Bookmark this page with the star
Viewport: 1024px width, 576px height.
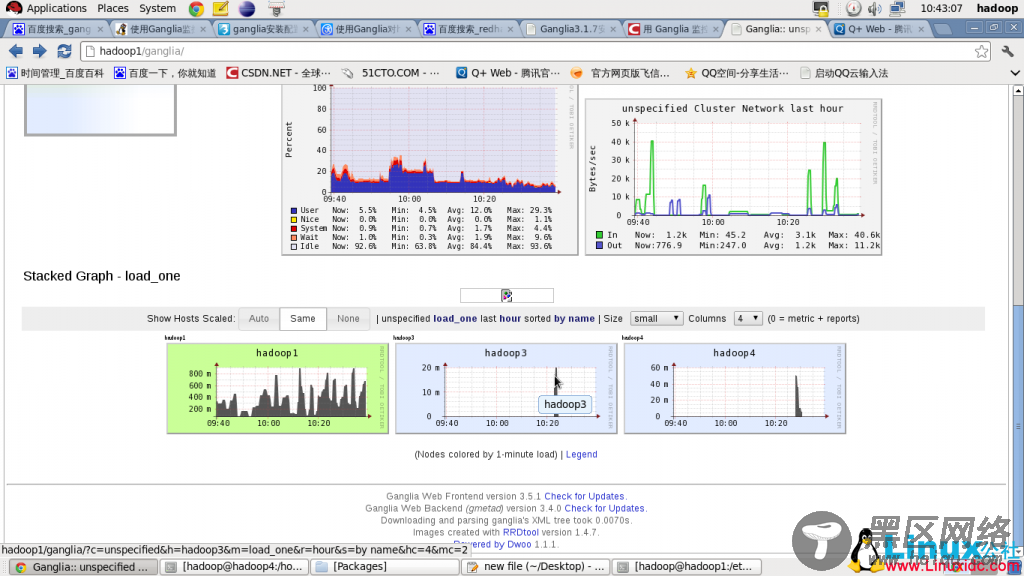click(981, 52)
